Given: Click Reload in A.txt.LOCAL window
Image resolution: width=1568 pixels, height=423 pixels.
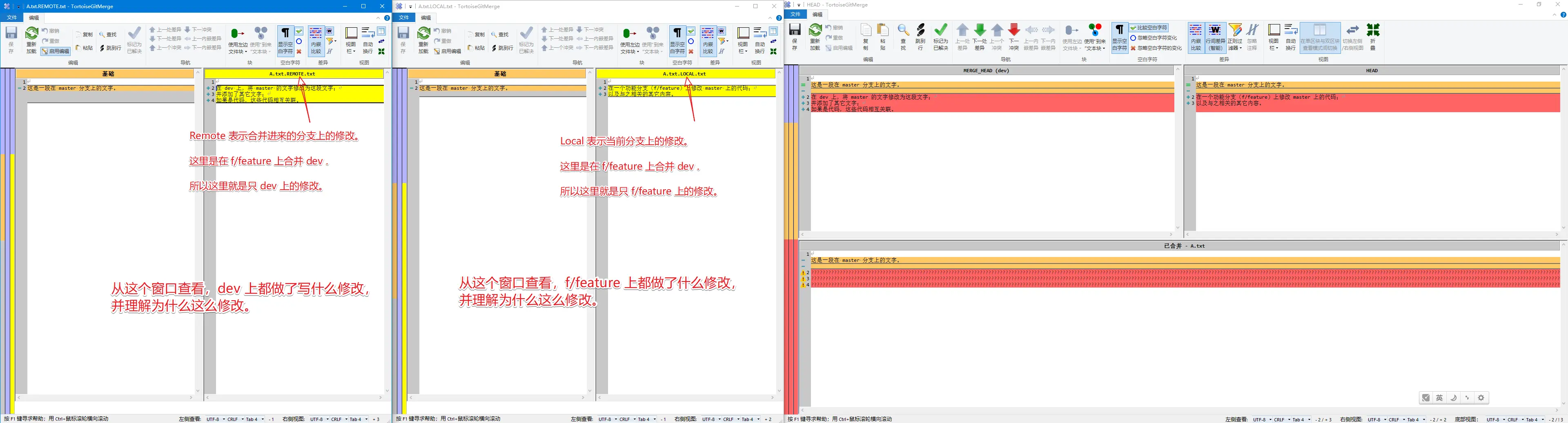Looking at the screenshot, I should pos(423,40).
